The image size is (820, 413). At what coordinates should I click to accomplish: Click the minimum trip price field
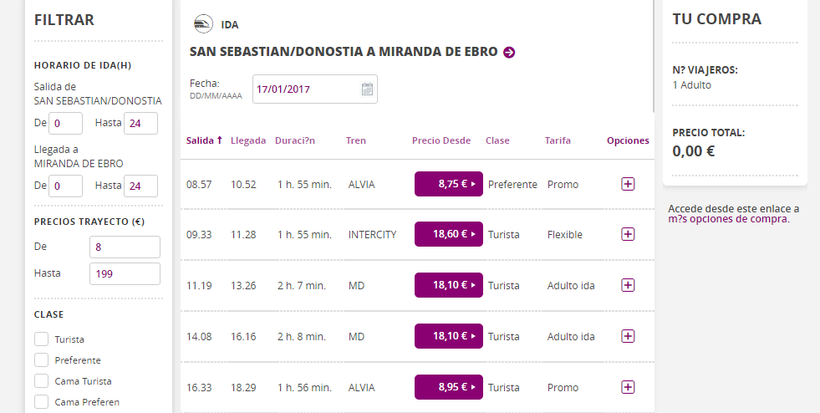[x=124, y=247]
